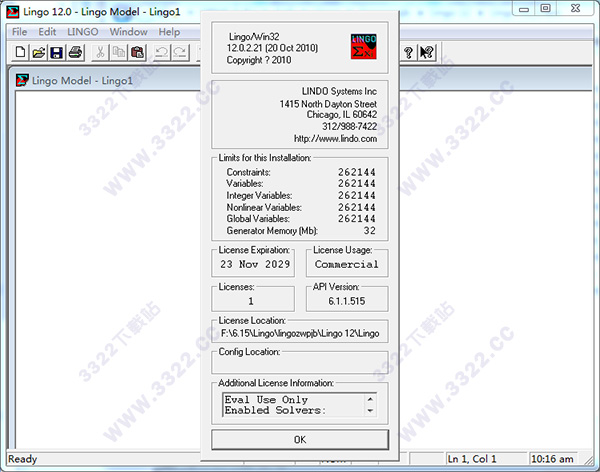Screen dimensions: 600x472
Task: Click the generator memory value 32
Action: [370, 230]
